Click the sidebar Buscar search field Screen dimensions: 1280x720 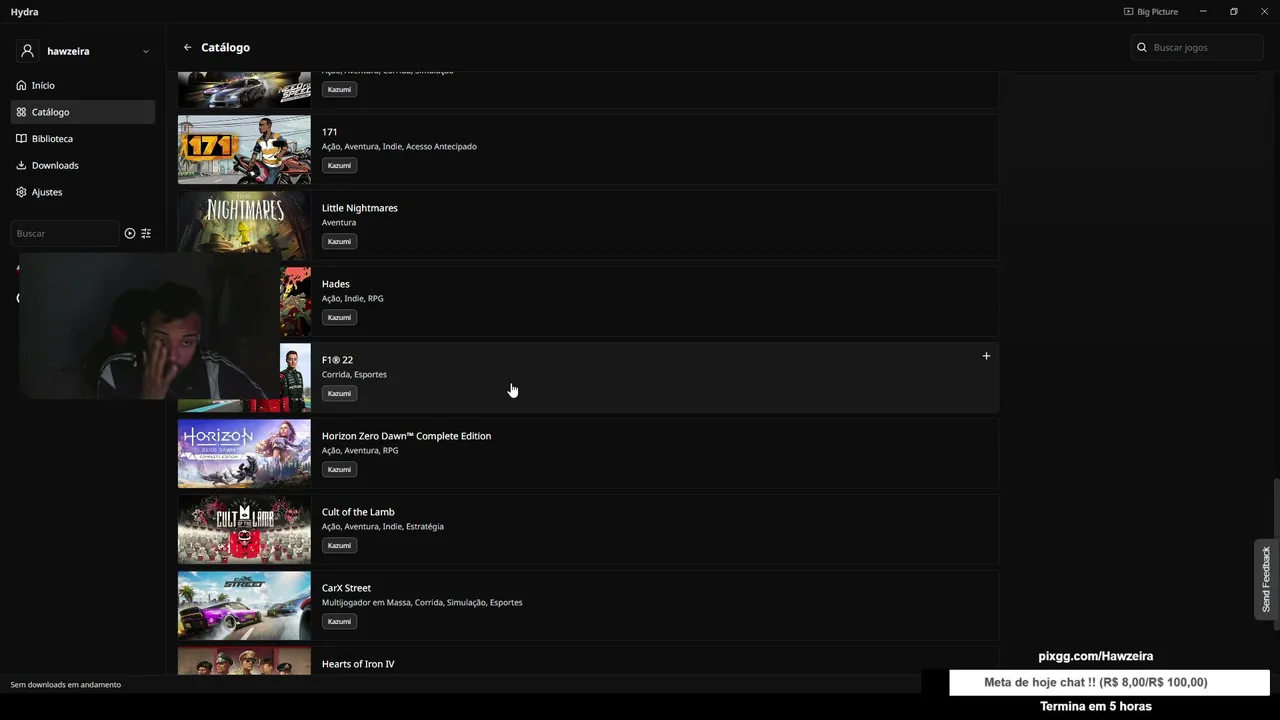pyautogui.click(x=64, y=233)
